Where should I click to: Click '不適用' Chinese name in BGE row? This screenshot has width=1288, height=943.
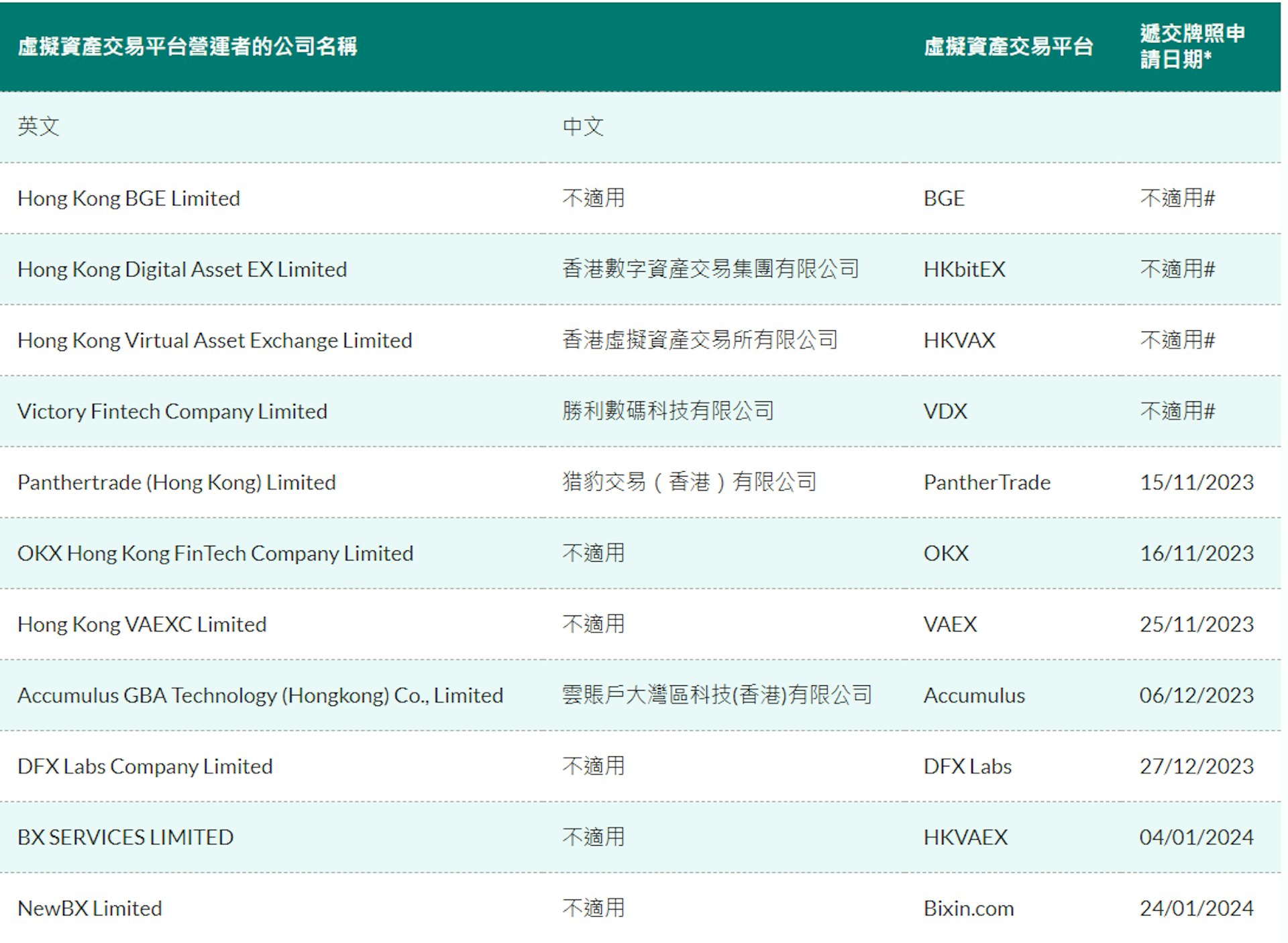coord(594,198)
